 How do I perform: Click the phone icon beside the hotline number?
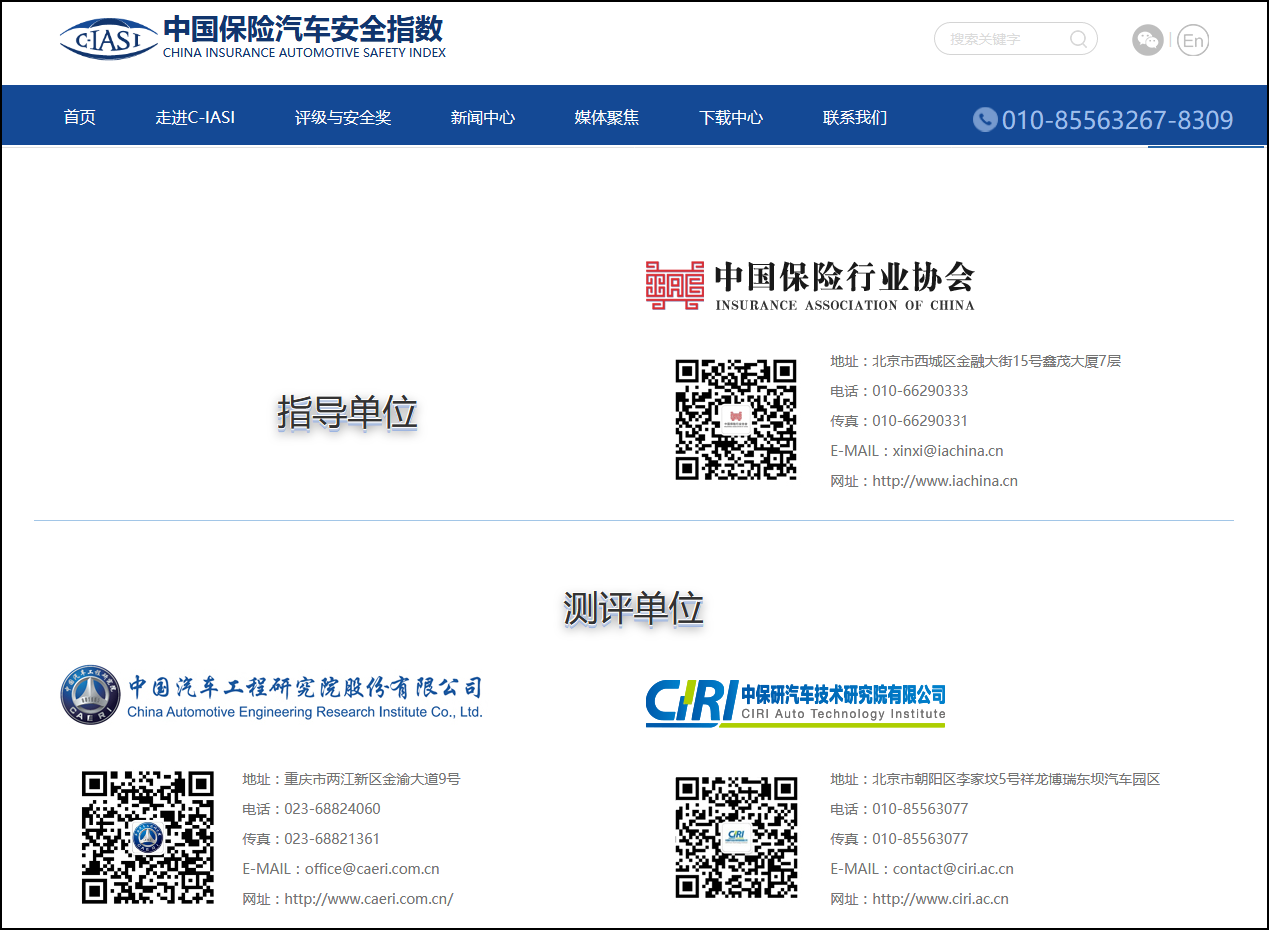[985, 120]
